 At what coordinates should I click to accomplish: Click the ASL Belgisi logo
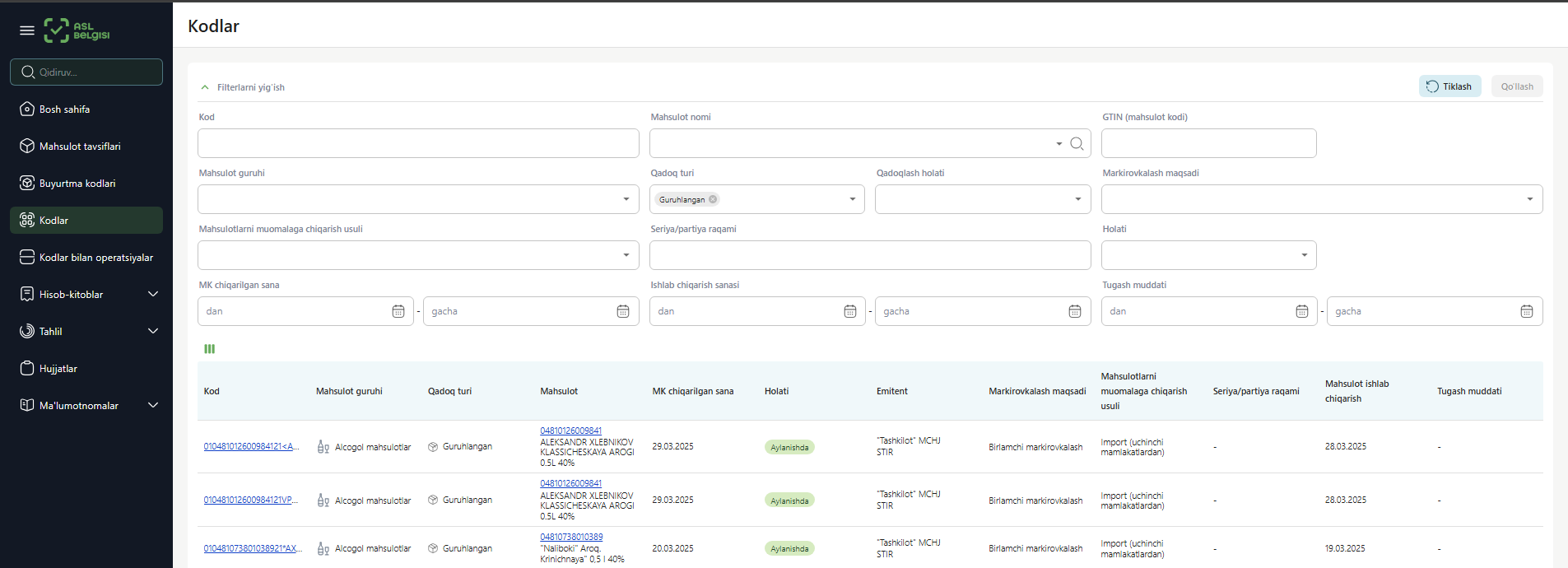[x=77, y=30]
